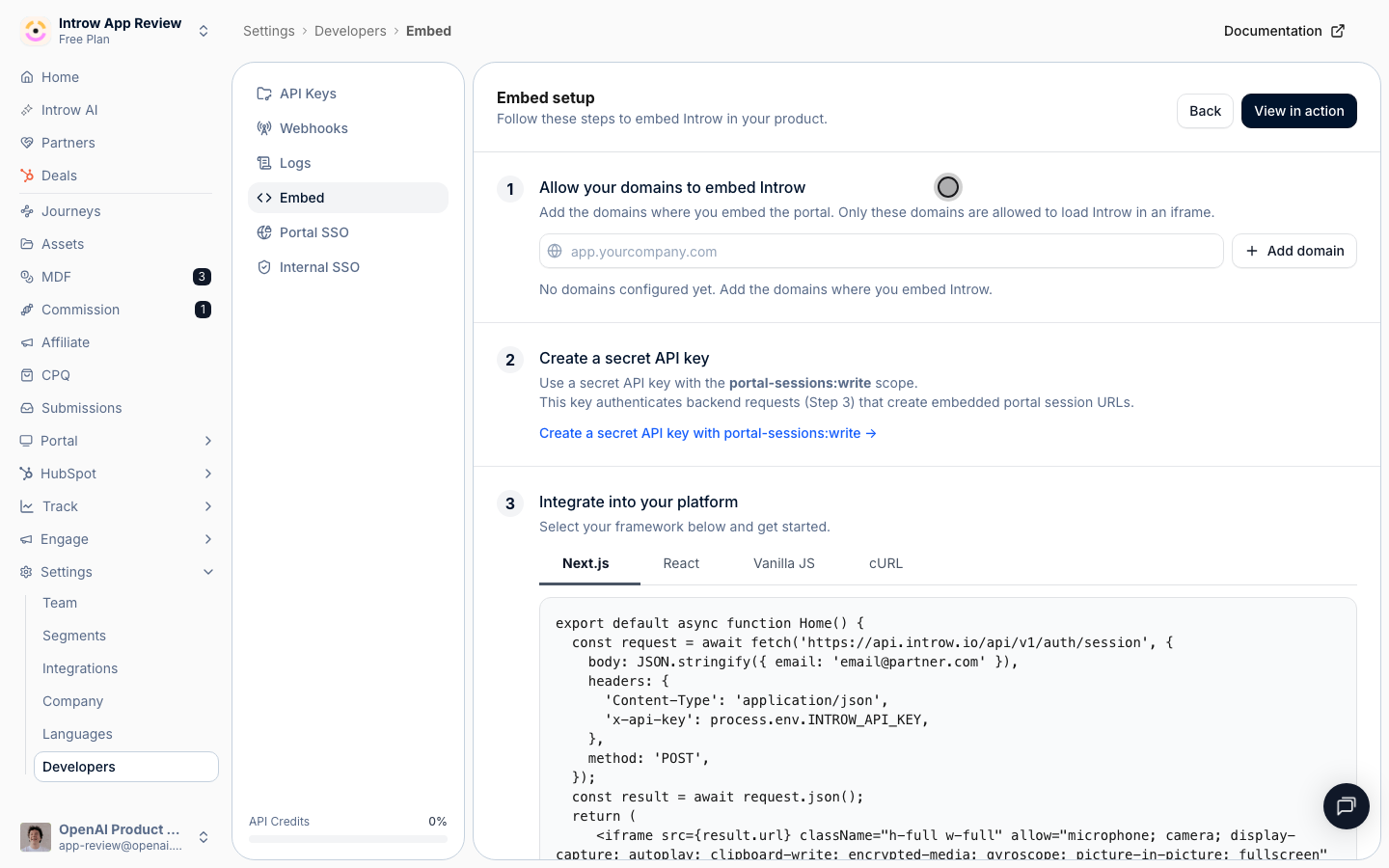Click the Assets folder icon

(x=27, y=244)
